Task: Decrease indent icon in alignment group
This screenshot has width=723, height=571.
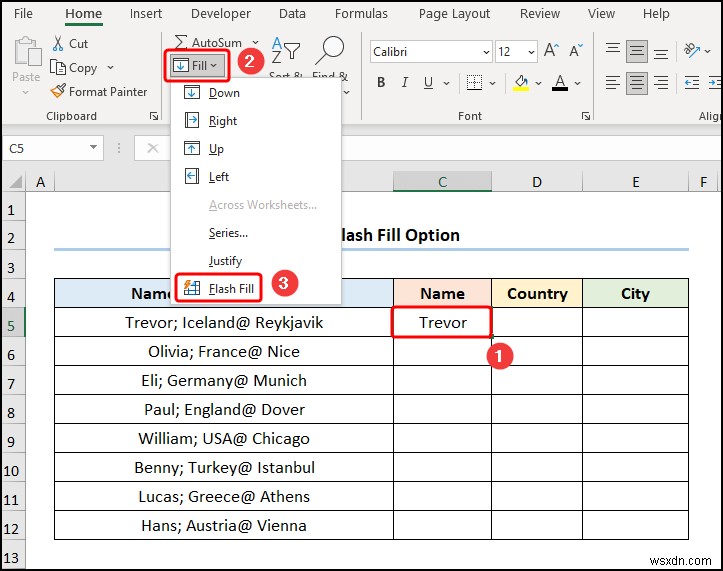Action: tap(692, 83)
